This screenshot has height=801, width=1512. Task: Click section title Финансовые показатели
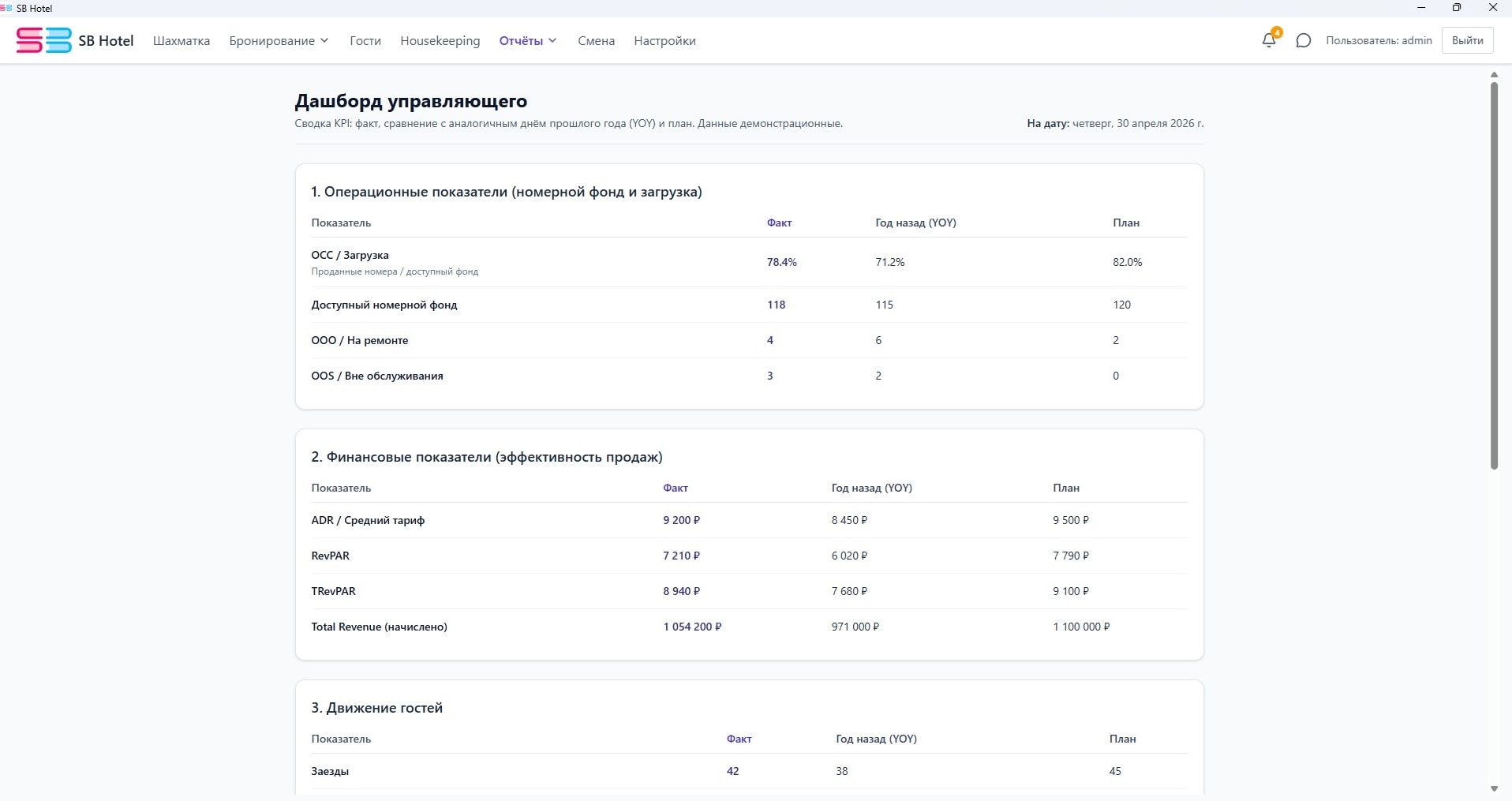click(486, 457)
